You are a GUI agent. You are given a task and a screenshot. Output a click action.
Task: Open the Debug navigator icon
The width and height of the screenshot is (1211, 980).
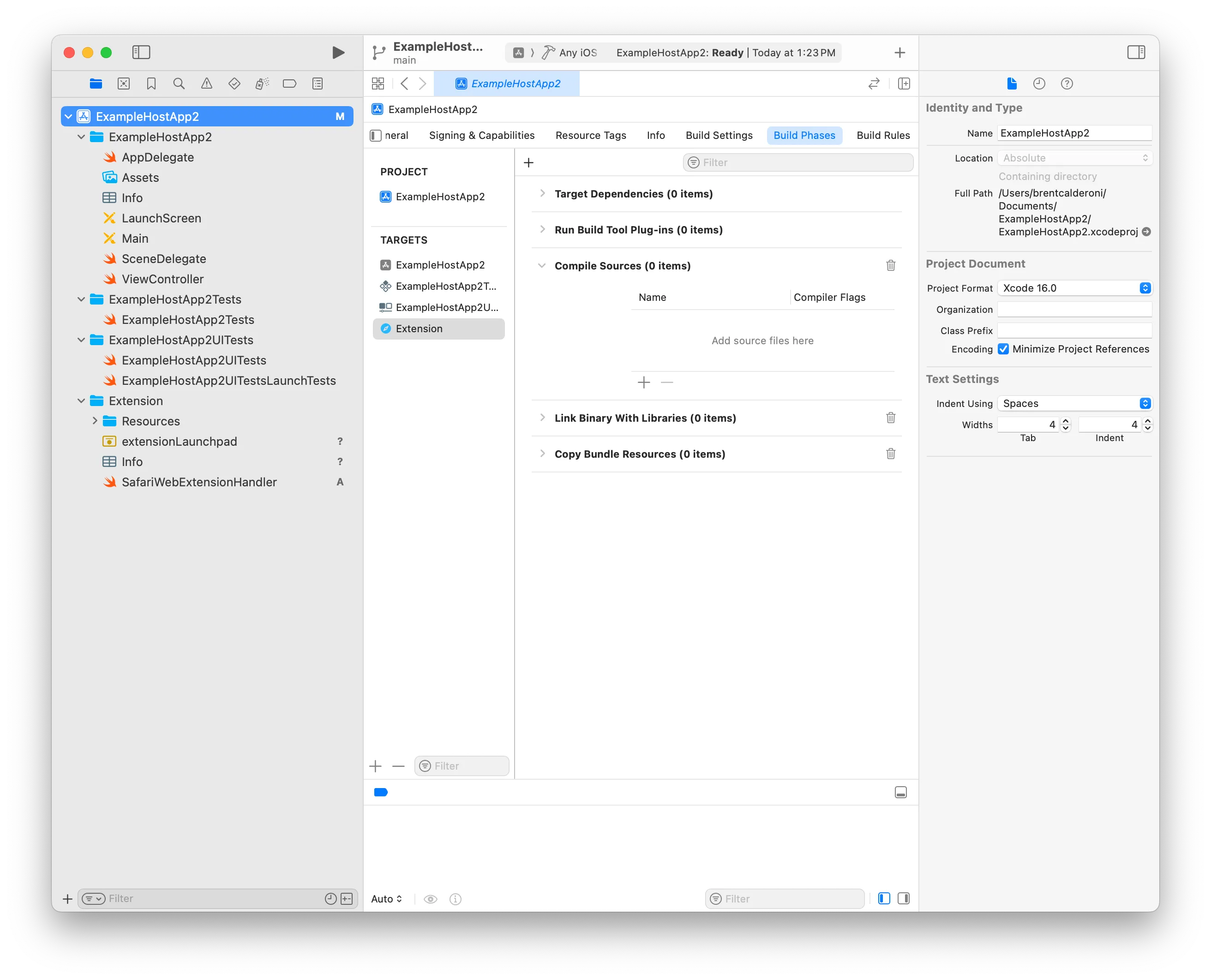tap(262, 84)
